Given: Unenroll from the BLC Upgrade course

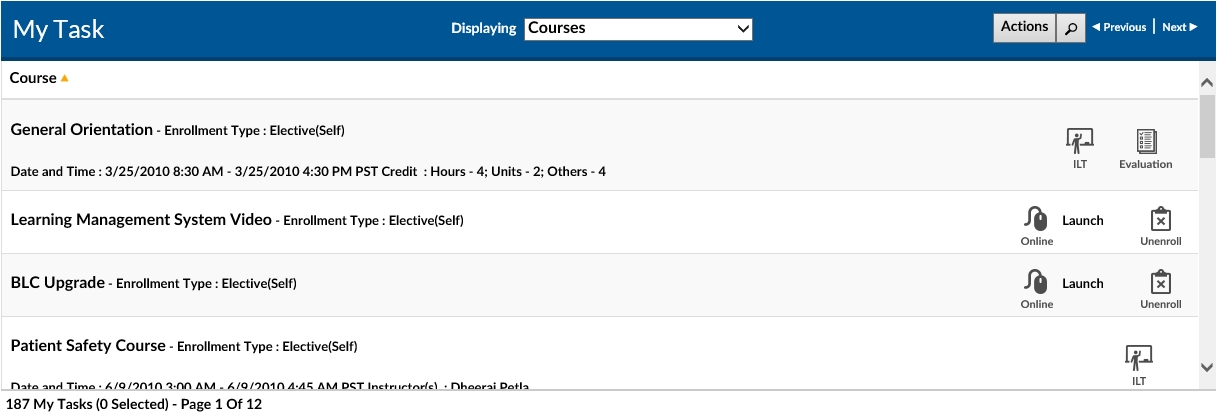Looking at the screenshot, I should click(x=1160, y=283).
